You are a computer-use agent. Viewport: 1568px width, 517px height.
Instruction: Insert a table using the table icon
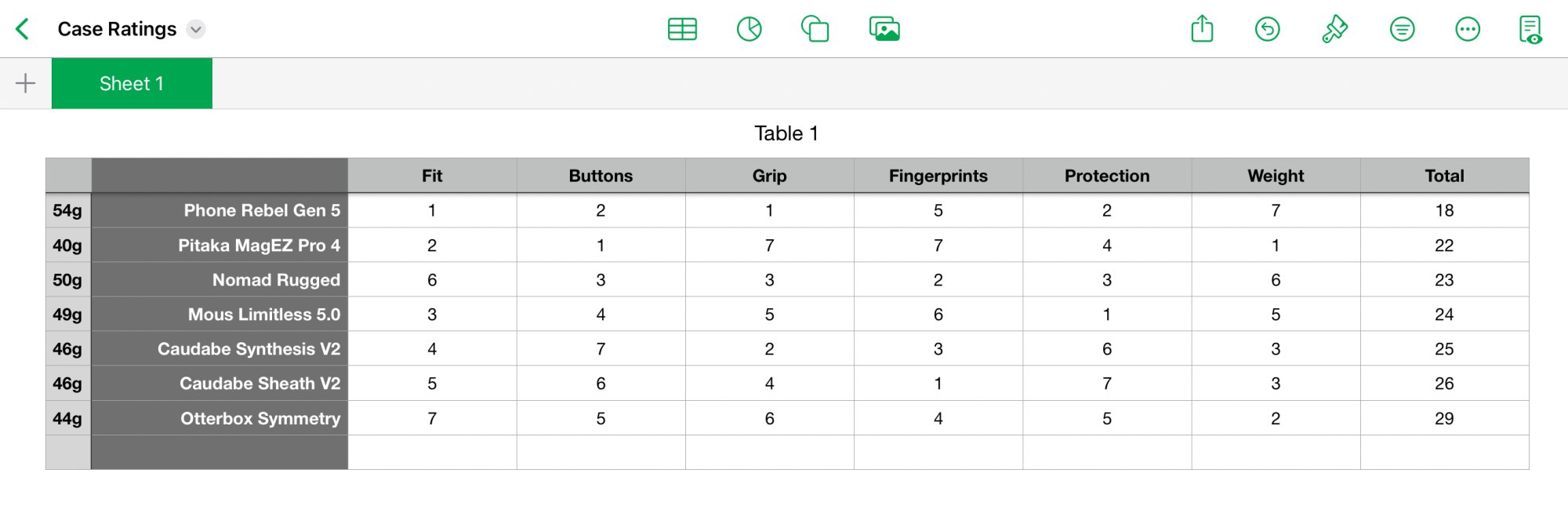coord(682,30)
